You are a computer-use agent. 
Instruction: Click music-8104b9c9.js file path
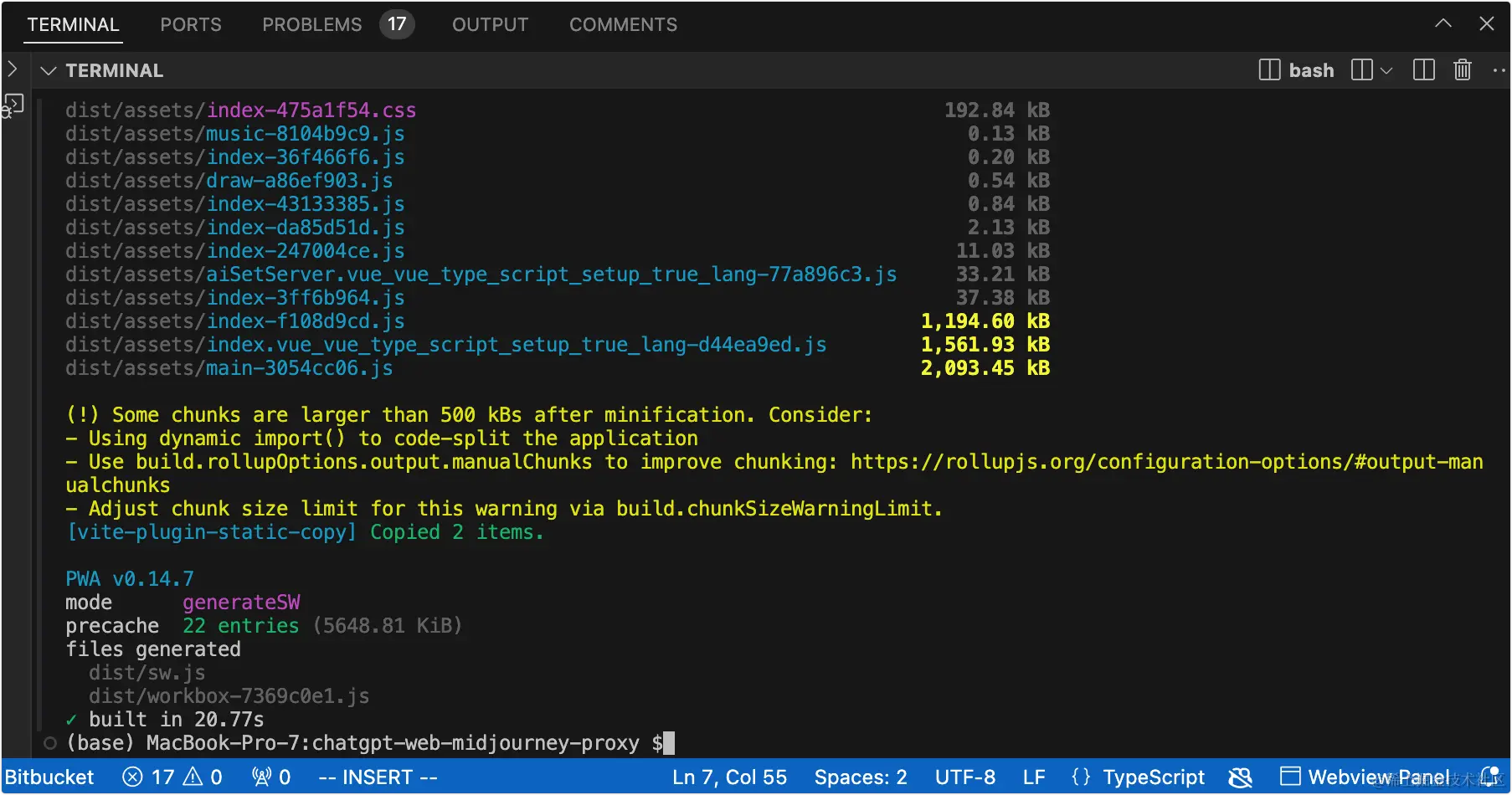(234, 134)
